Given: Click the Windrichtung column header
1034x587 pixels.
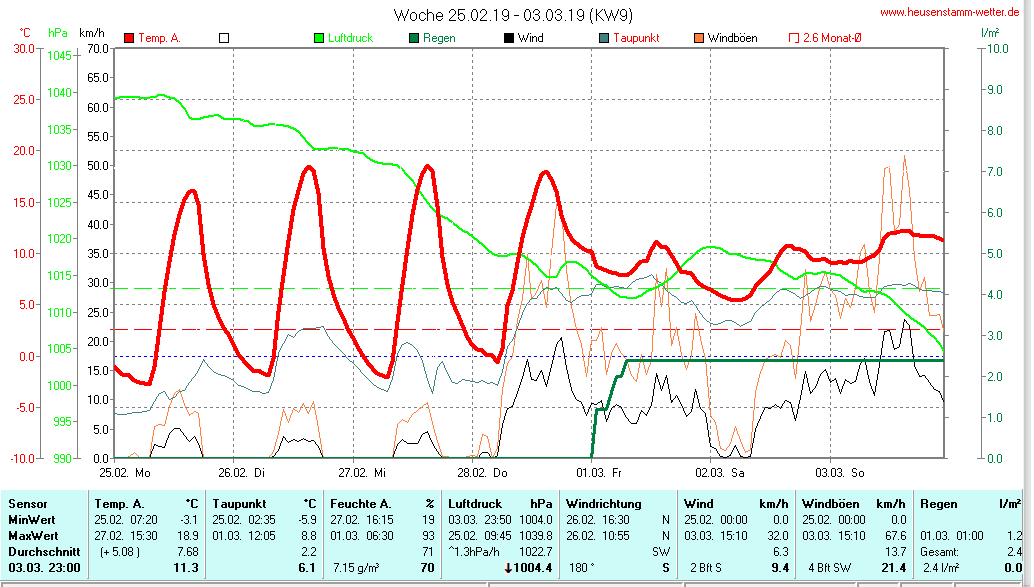Looking at the screenshot, I should point(606,503).
